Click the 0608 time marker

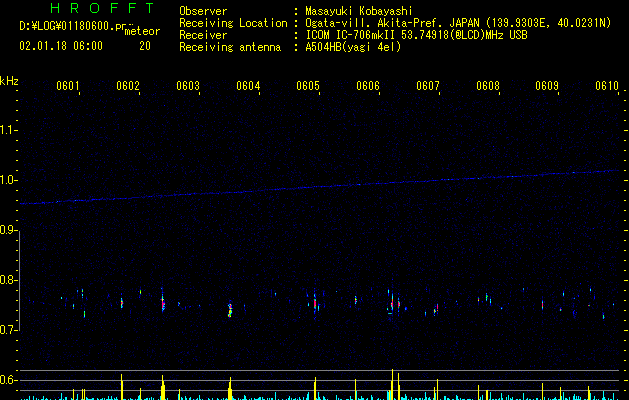pos(488,85)
